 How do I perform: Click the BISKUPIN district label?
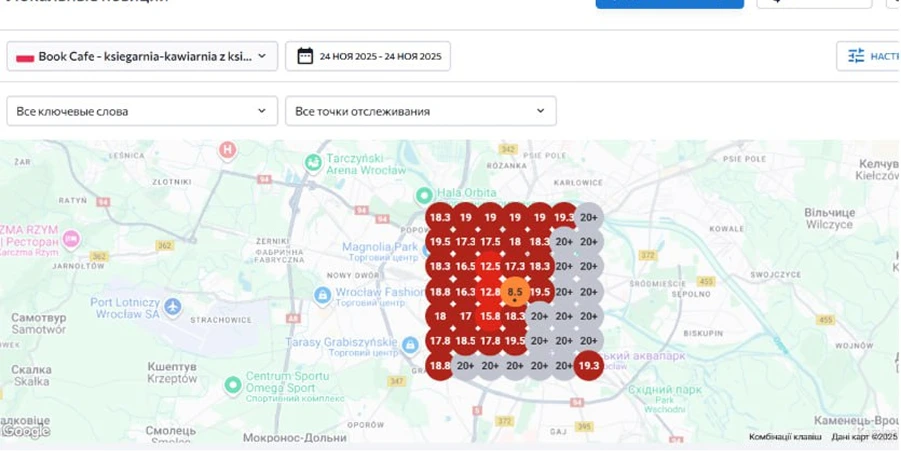pyautogui.click(x=702, y=333)
